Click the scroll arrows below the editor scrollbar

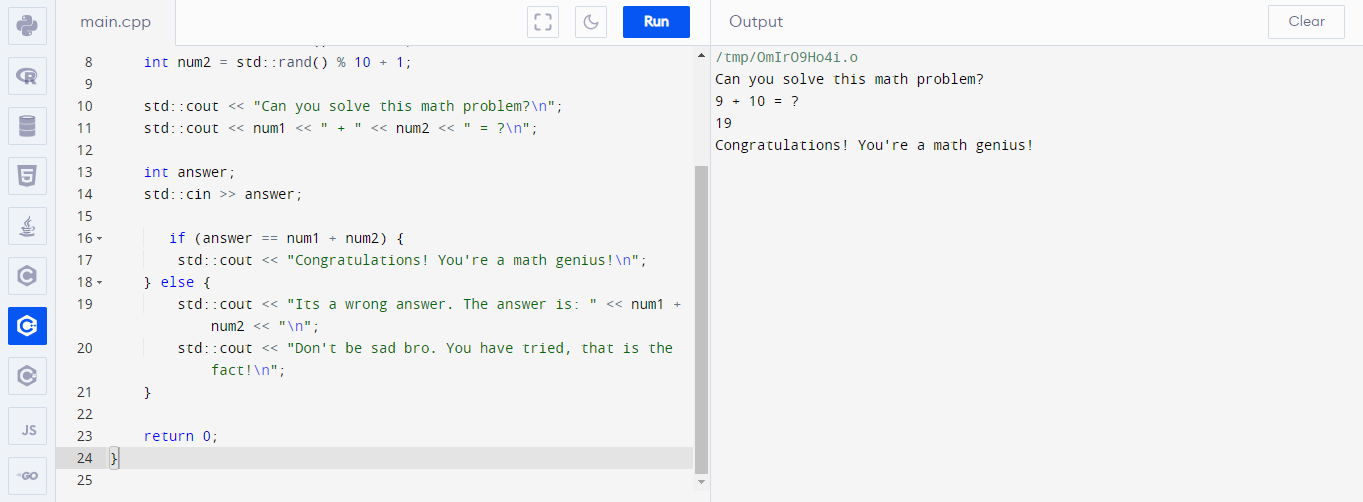point(701,482)
